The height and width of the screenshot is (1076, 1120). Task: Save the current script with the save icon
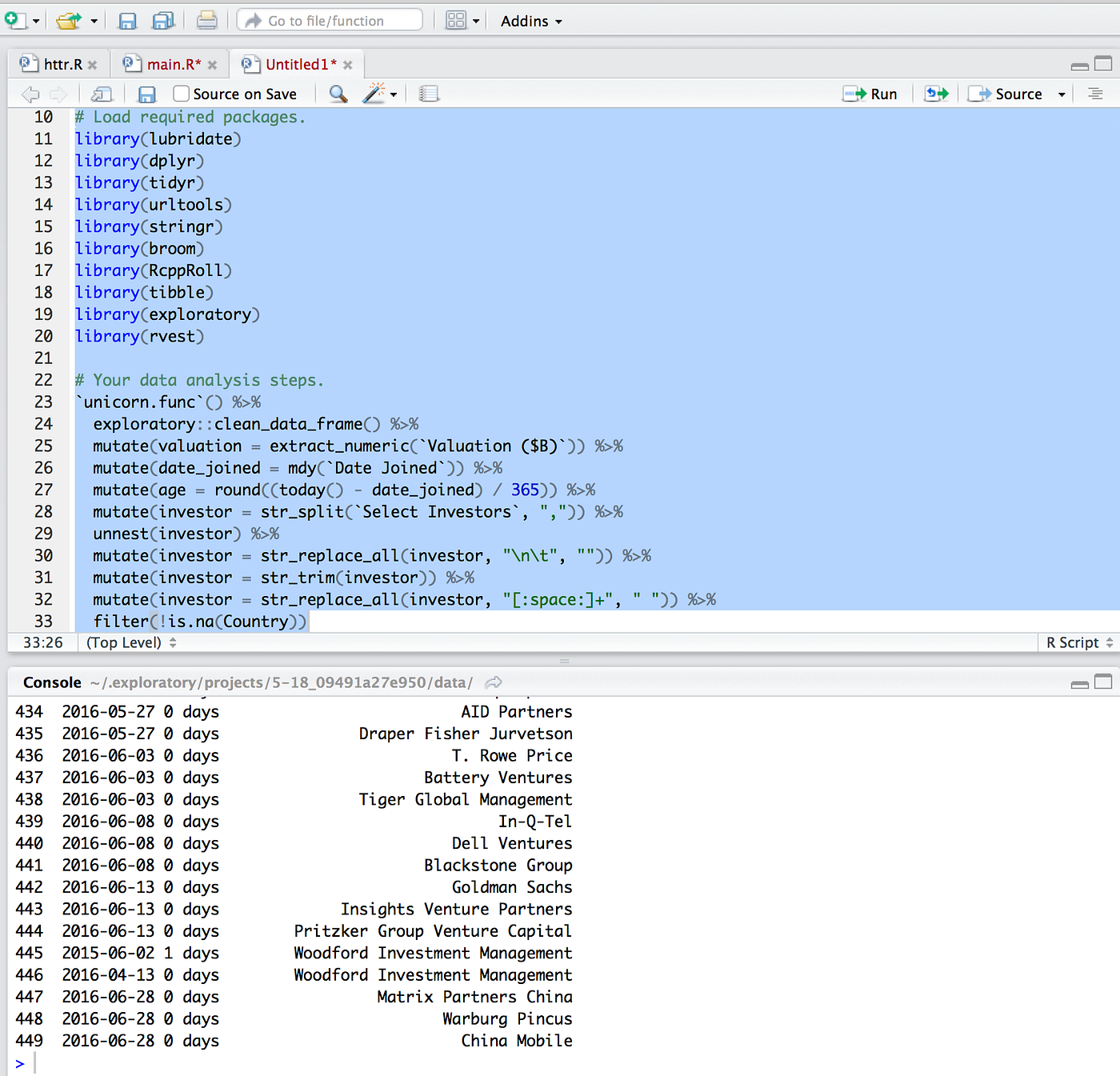(127, 20)
